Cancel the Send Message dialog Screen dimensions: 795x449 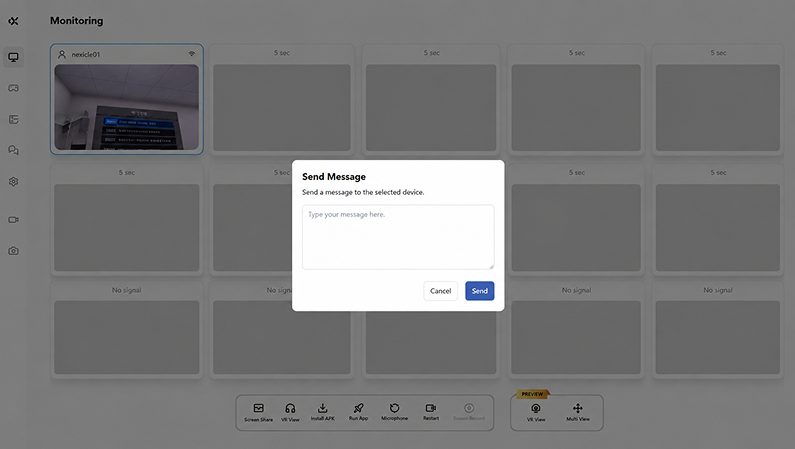pyautogui.click(x=440, y=291)
